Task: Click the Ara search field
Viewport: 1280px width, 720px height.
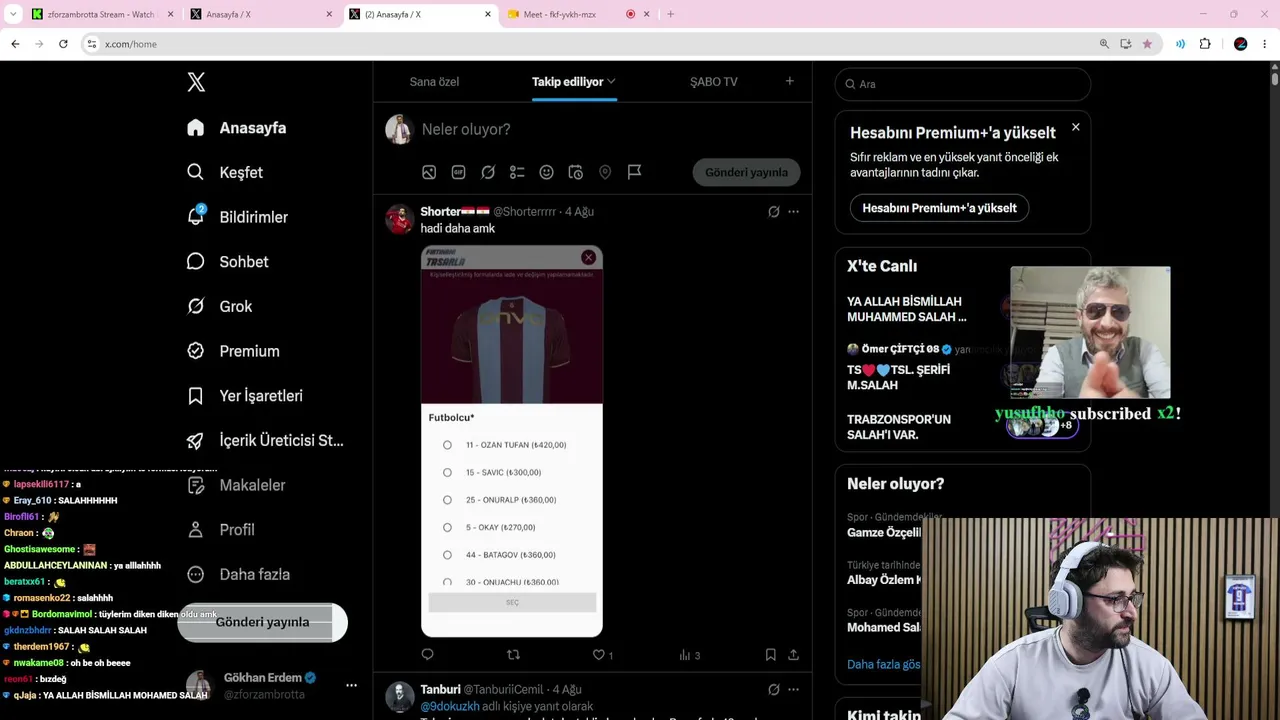Action: pos(962,84)
